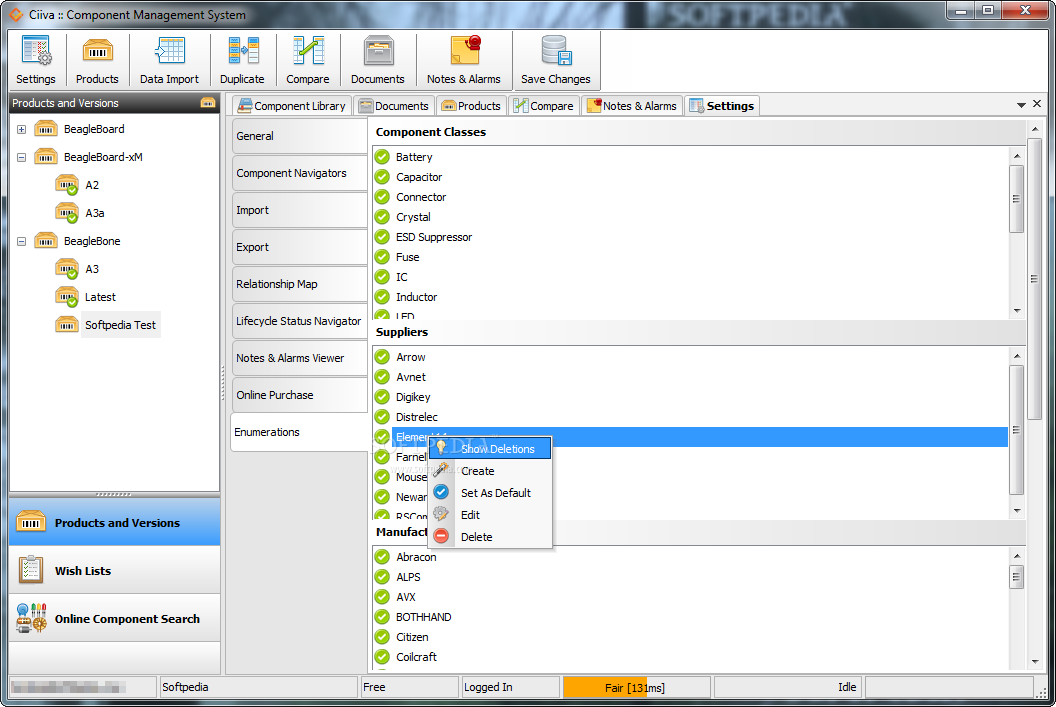The image size is (1056, 707).
Task: Expand the BeagleBoard tree node
Action: coord(22,129)
